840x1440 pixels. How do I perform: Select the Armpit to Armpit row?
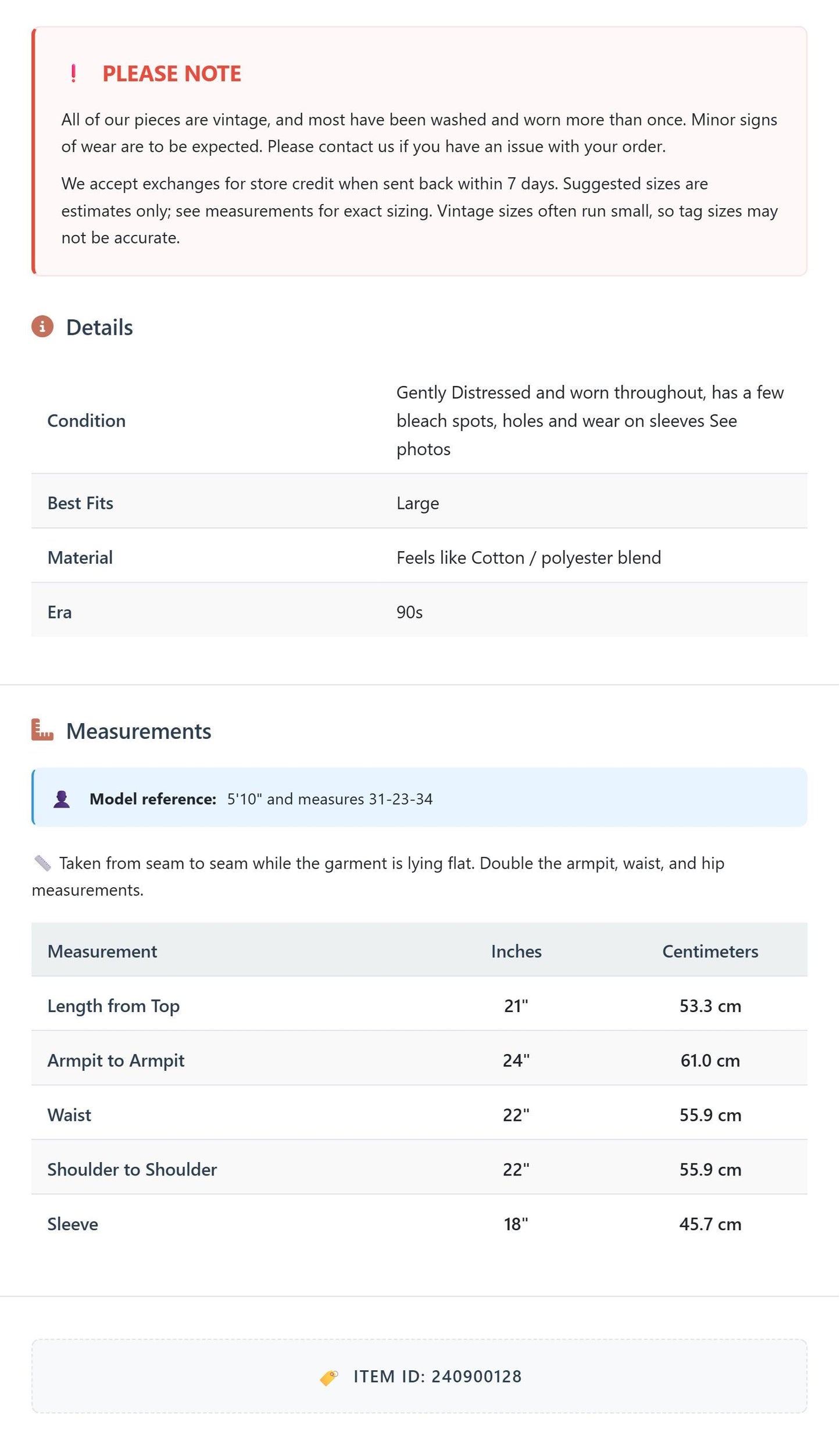point(419,1060)
